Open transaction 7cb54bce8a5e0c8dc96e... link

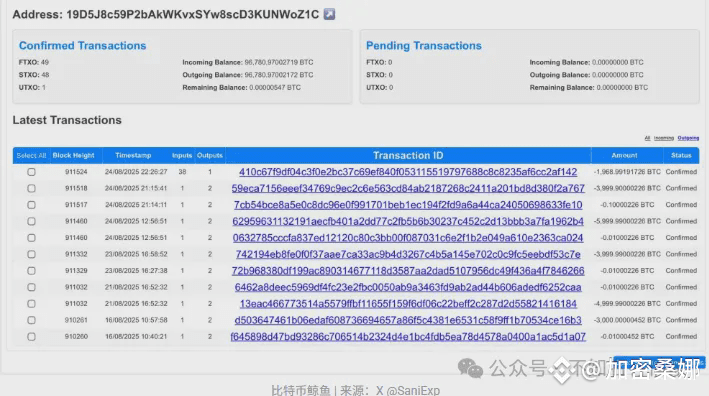pos(408,205)
